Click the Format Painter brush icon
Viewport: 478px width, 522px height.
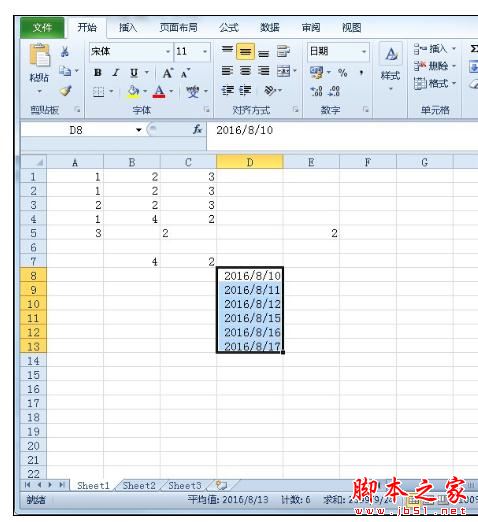coord(65,91)
